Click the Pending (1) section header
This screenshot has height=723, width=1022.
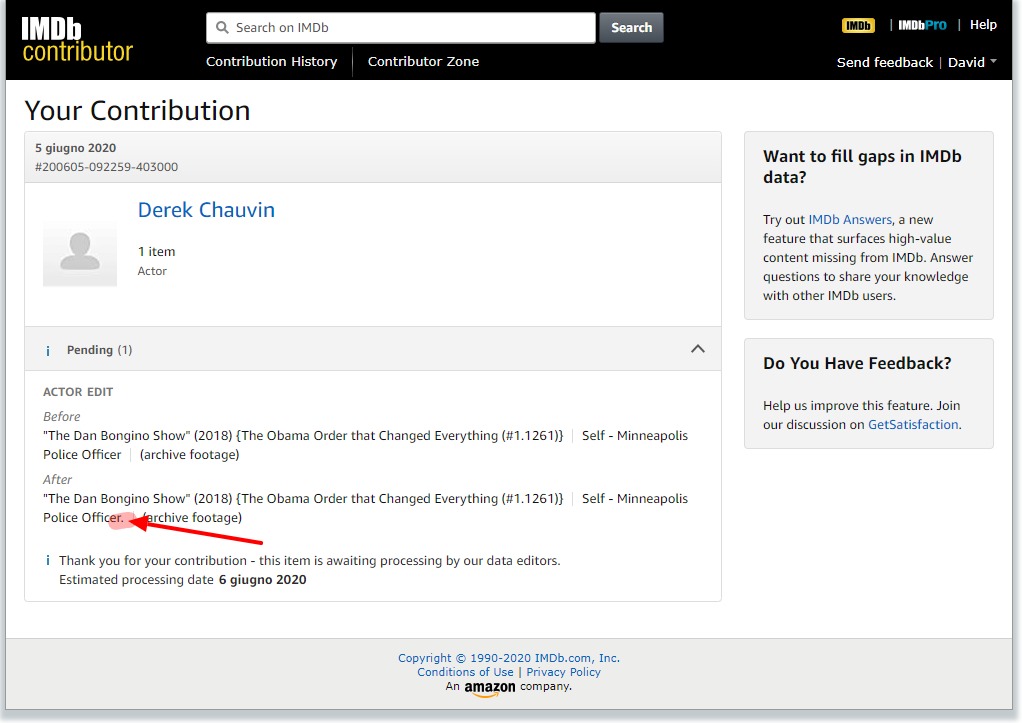(x=373, y=349)
